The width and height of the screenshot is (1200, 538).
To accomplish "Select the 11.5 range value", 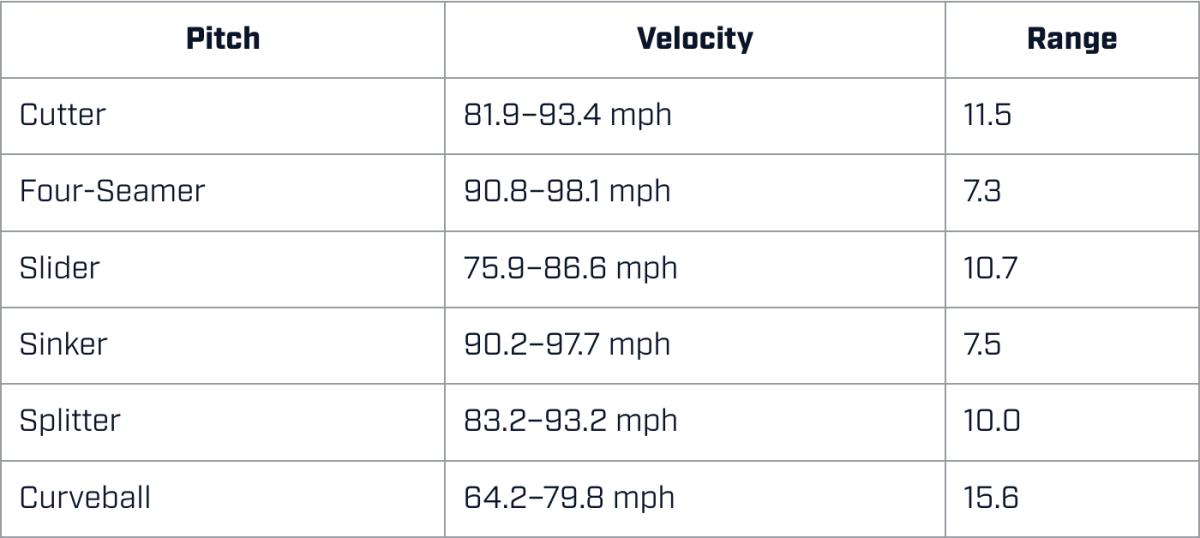I will tap(990, 115).
